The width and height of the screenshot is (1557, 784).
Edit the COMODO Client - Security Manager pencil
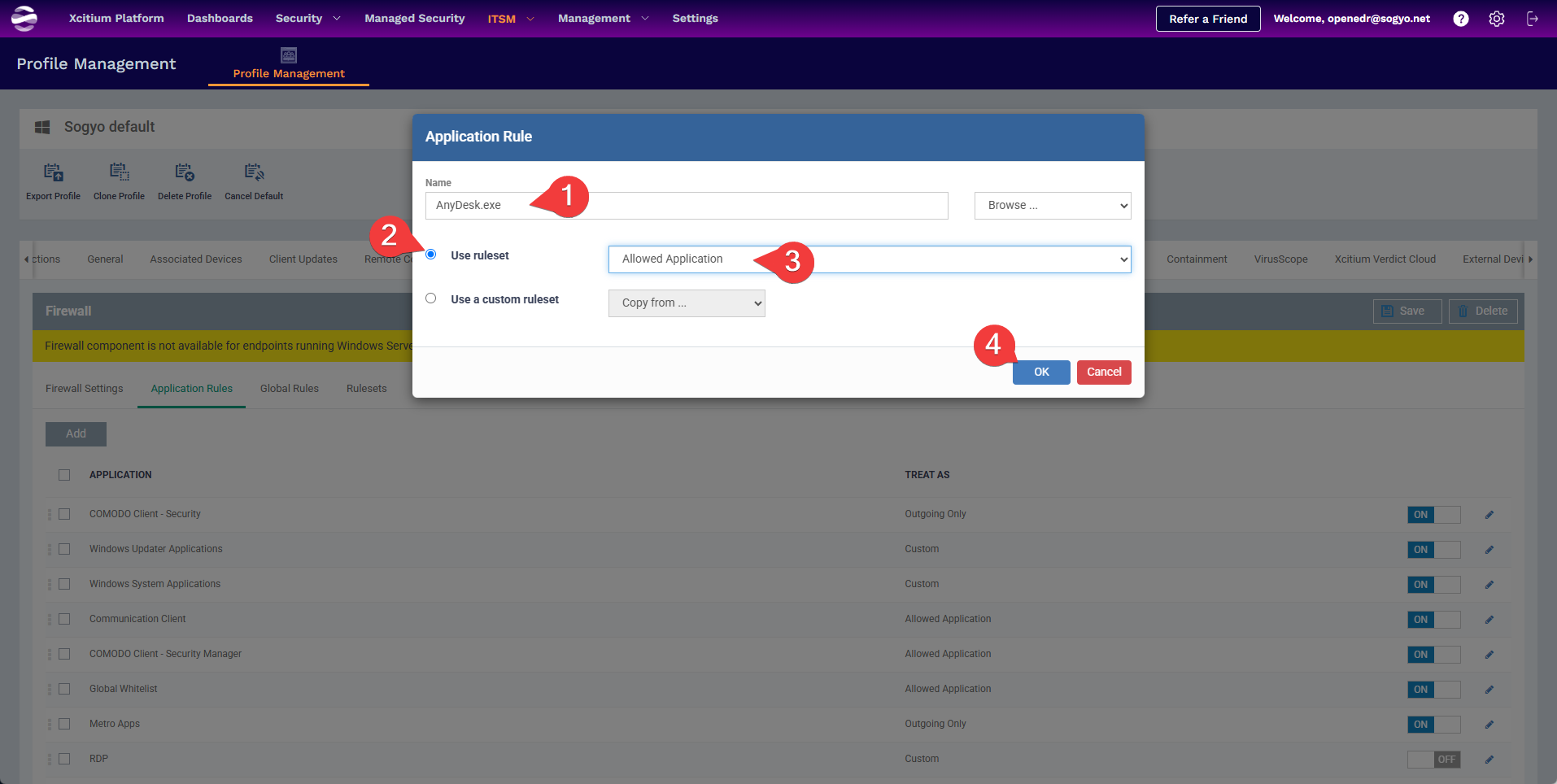click(1489, 655)
